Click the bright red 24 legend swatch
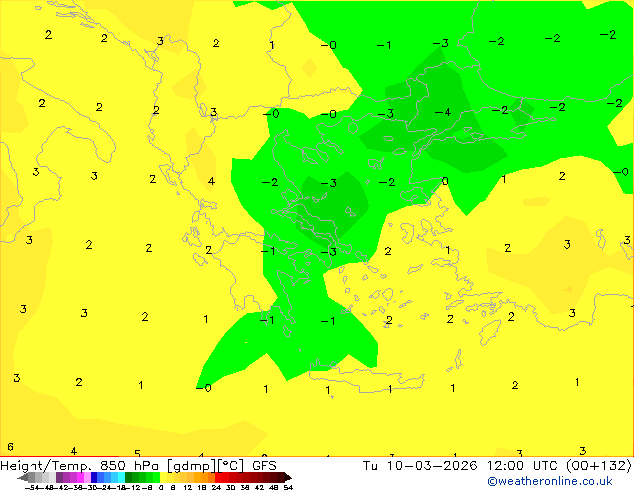Image resolution: width=634 pixels, height=490 pixels. [218, 477]
